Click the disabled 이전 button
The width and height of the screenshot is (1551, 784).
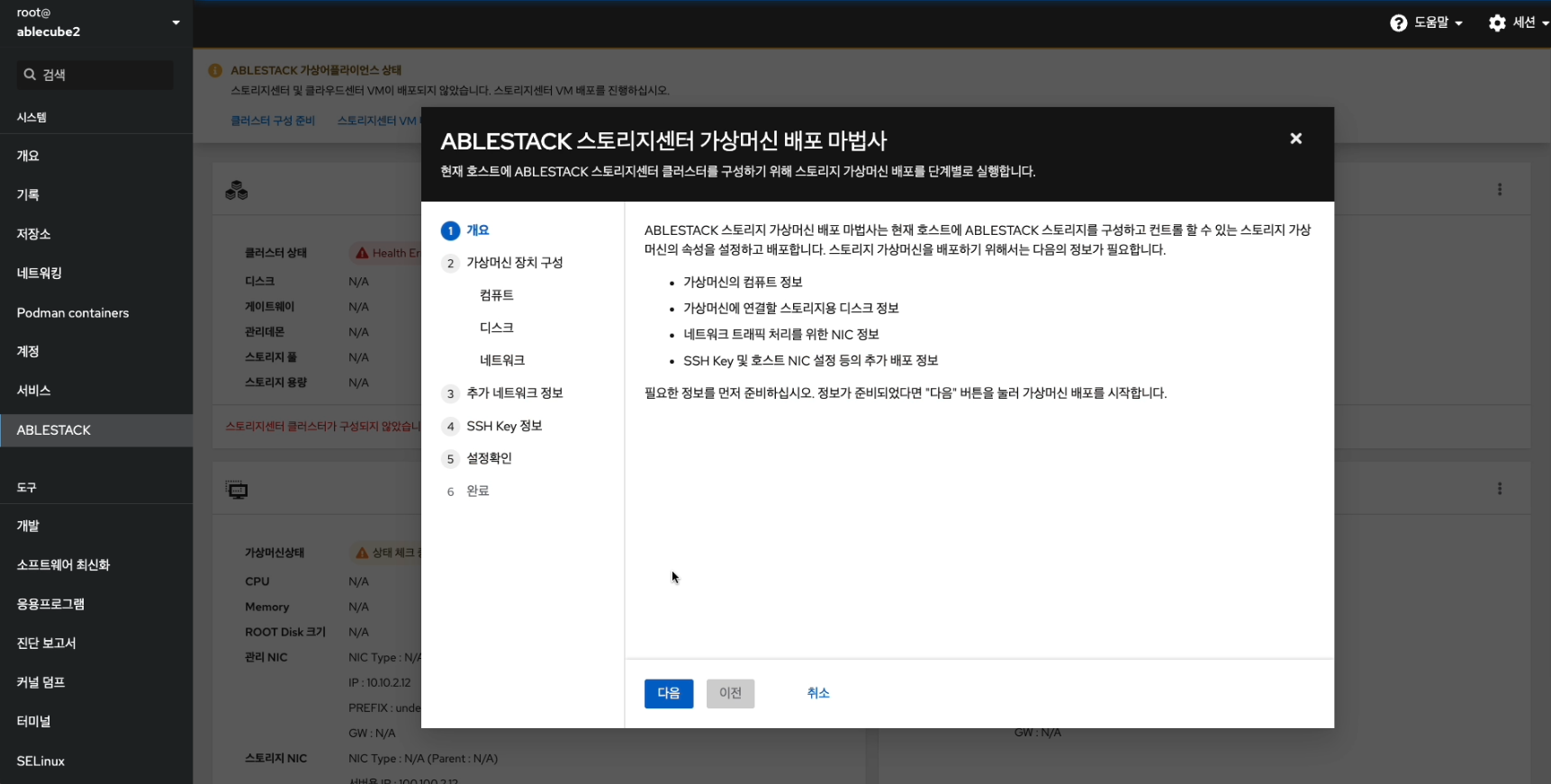pyautogui.click(x=730, y=693)
